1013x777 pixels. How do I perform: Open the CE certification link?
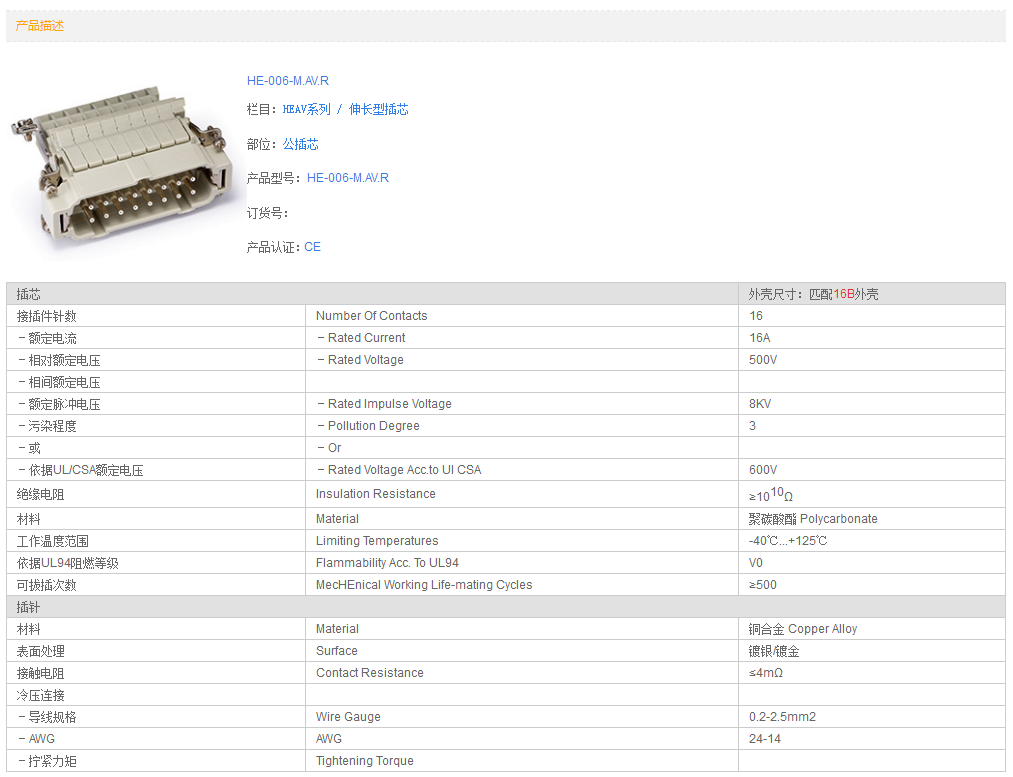[312, 247]
